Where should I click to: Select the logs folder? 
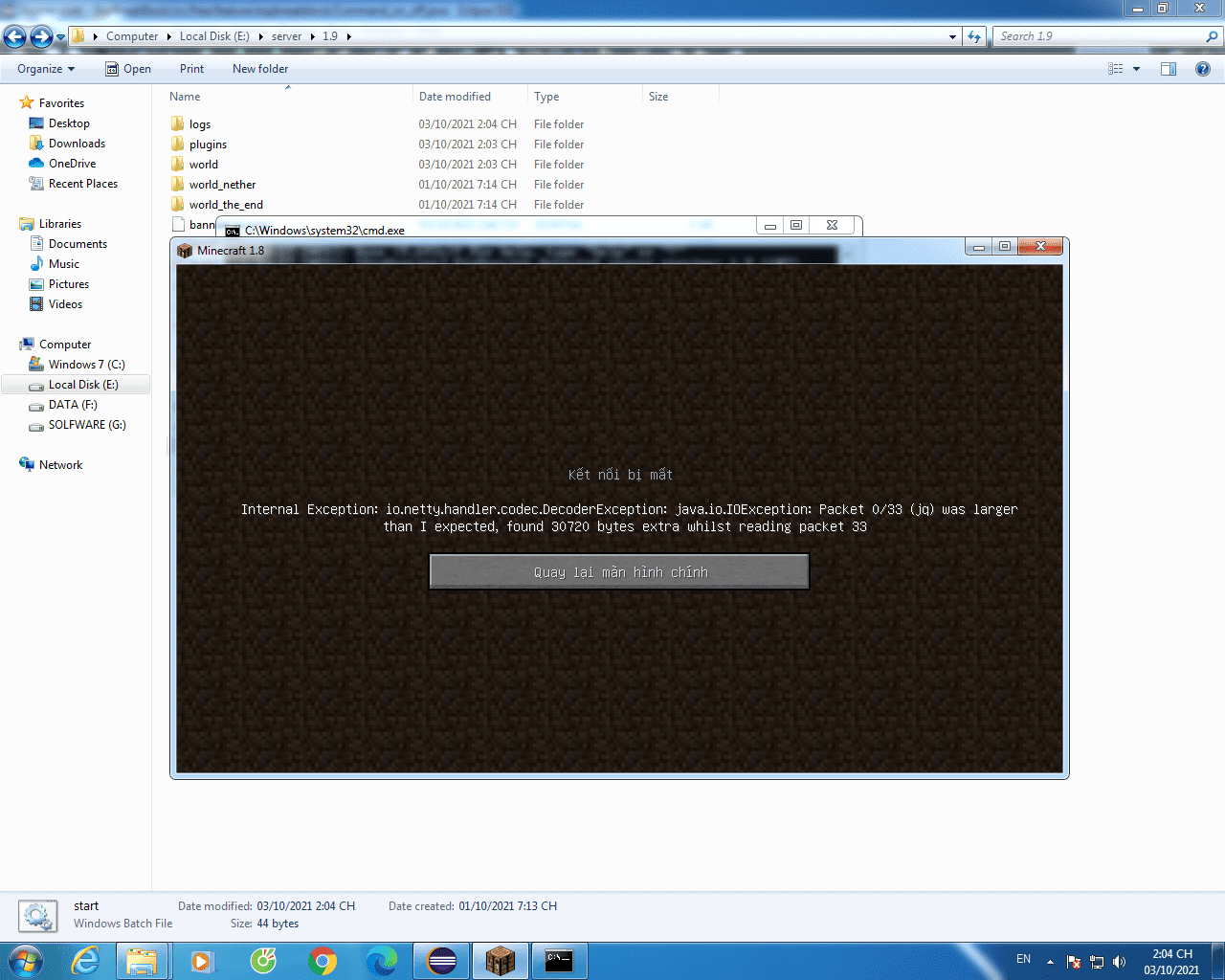pos(200,124)
